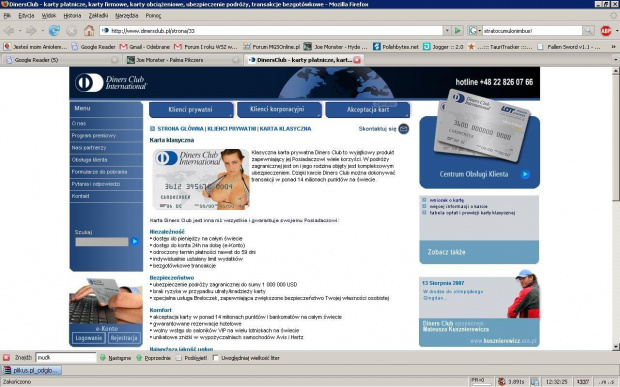Expand the tab list dropdown arrow
Viewport: 620px width, 387px height.
coord(616,60)
